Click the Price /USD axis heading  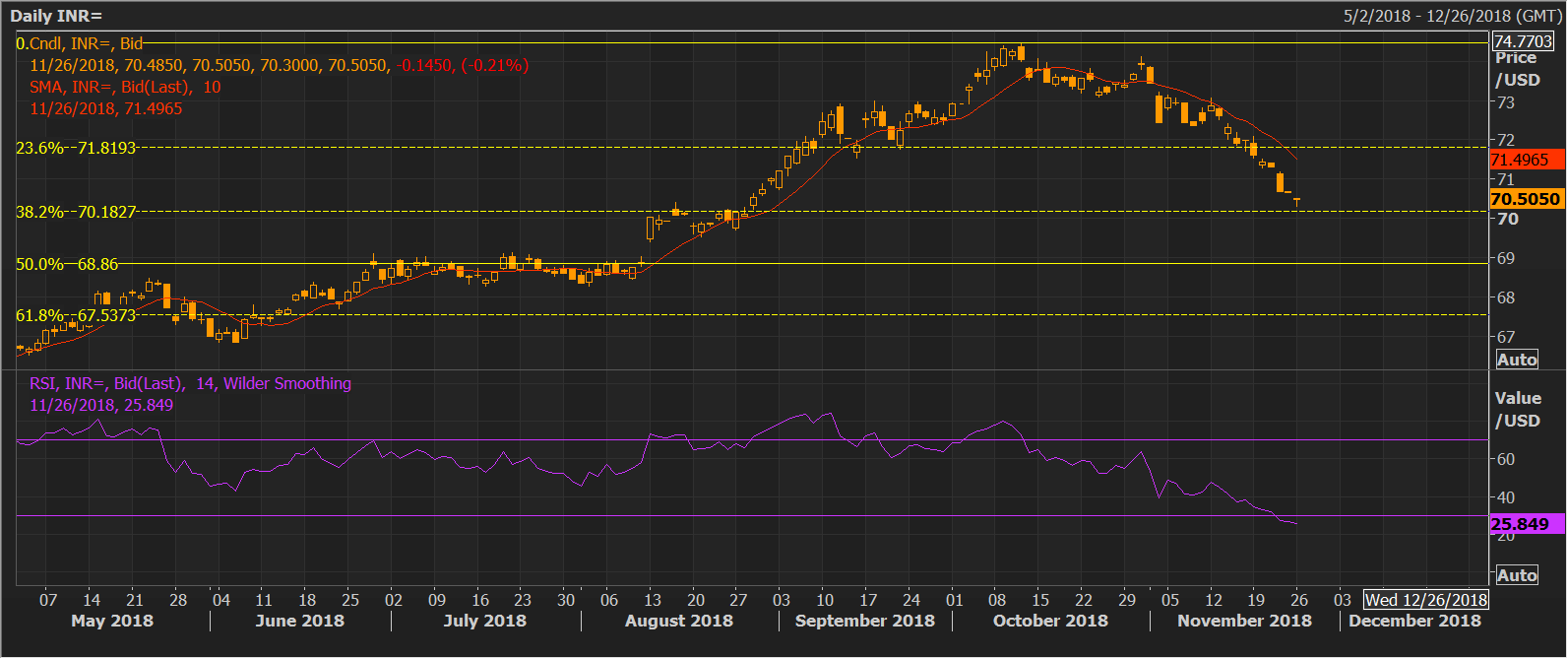tap(1517, 69)
